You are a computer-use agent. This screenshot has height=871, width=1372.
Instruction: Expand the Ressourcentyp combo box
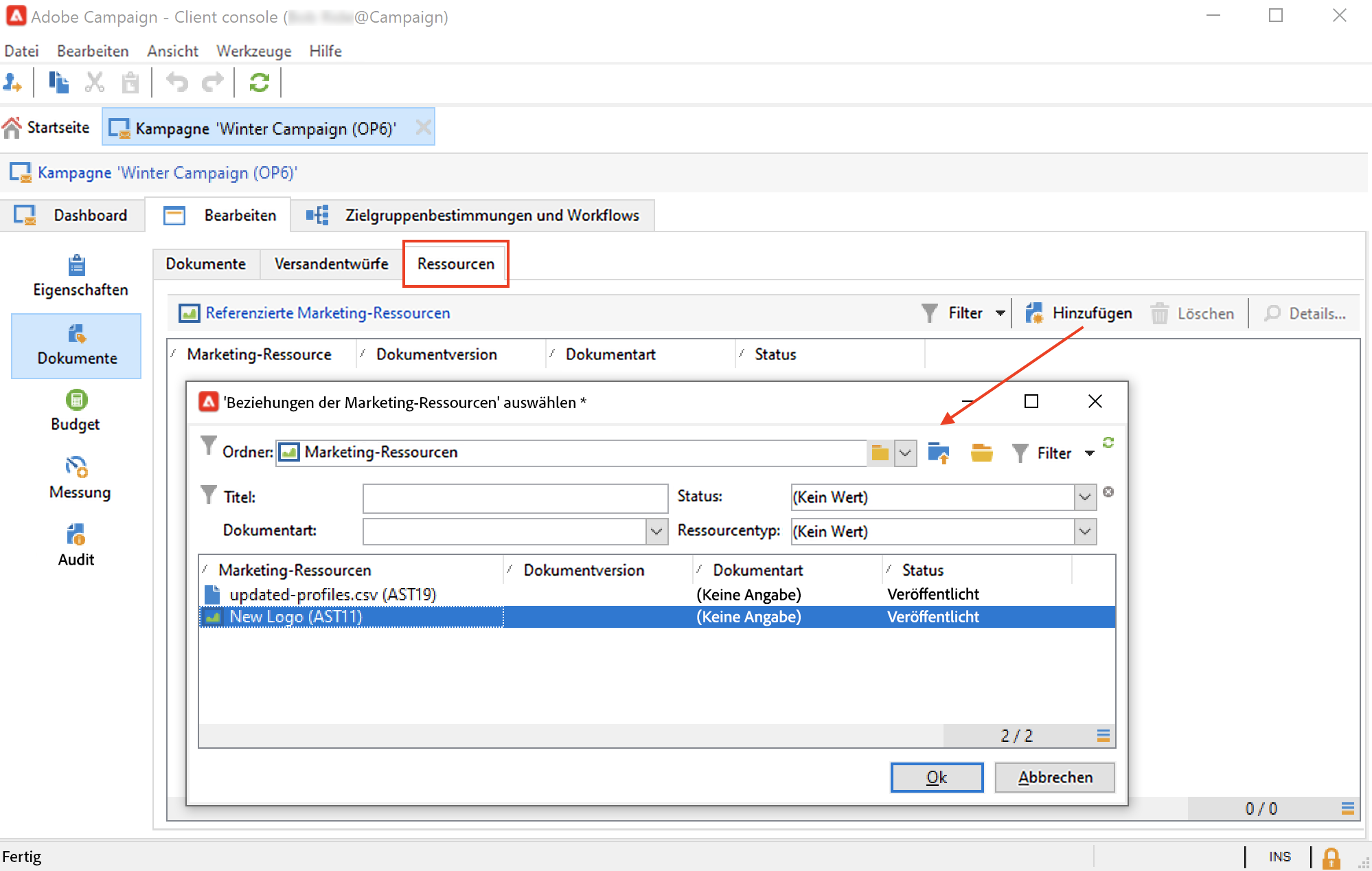pyautogui.click(x=1085, y=531)
